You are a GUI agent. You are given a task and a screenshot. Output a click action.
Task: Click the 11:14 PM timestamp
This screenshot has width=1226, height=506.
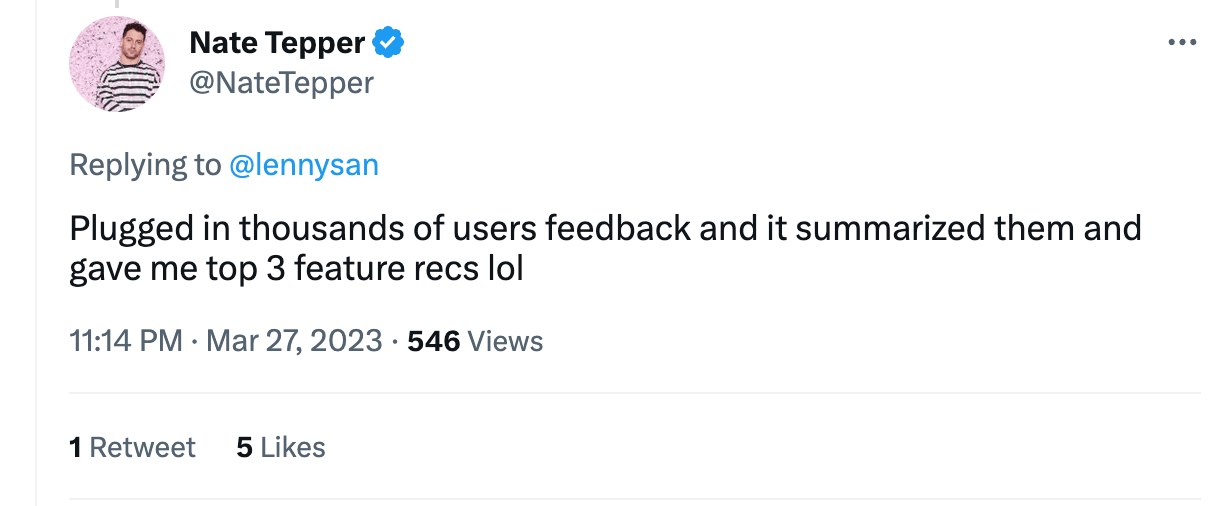(126, 341)
